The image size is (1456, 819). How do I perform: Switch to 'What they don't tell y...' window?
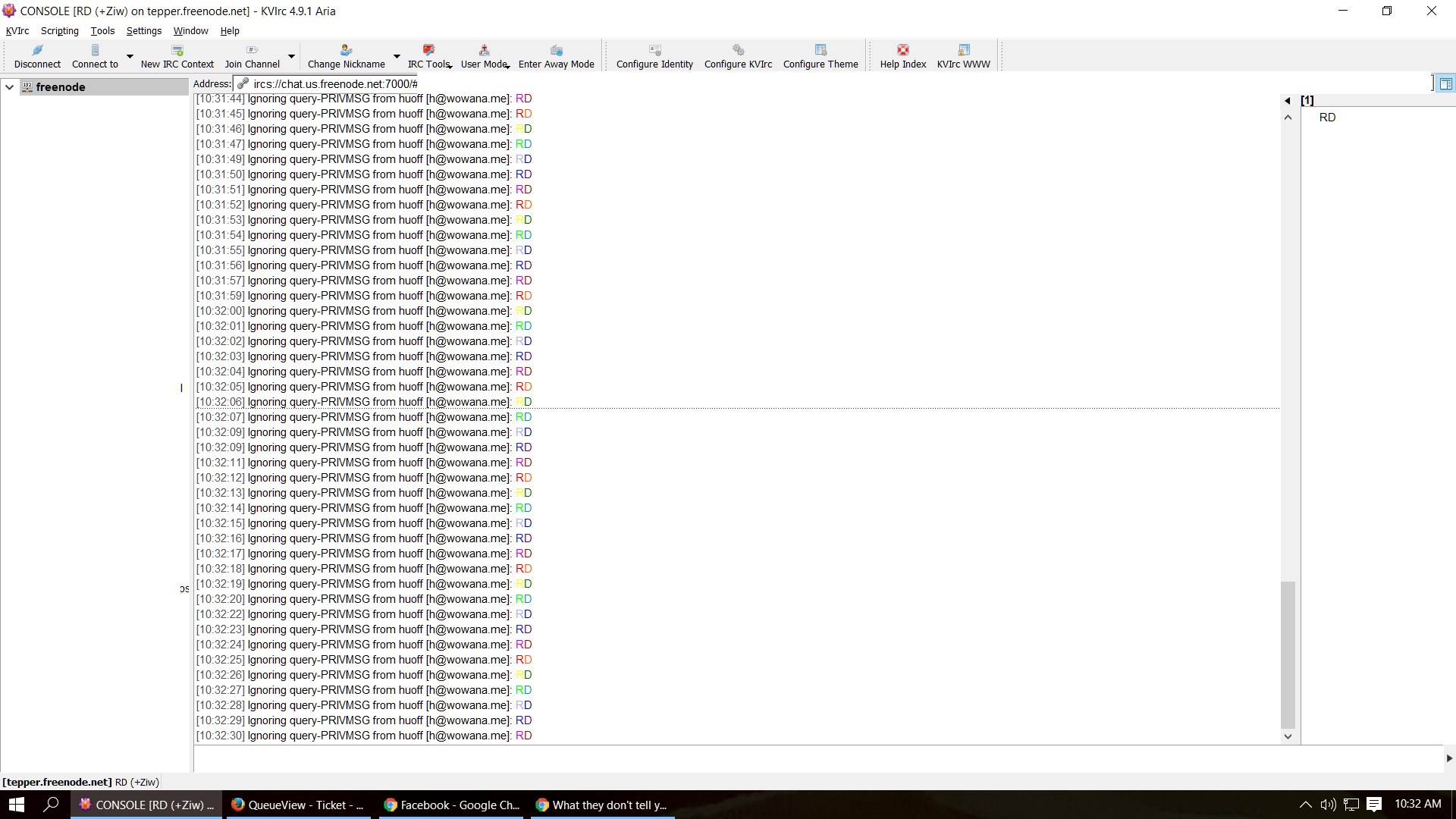[x=601, y=805]
